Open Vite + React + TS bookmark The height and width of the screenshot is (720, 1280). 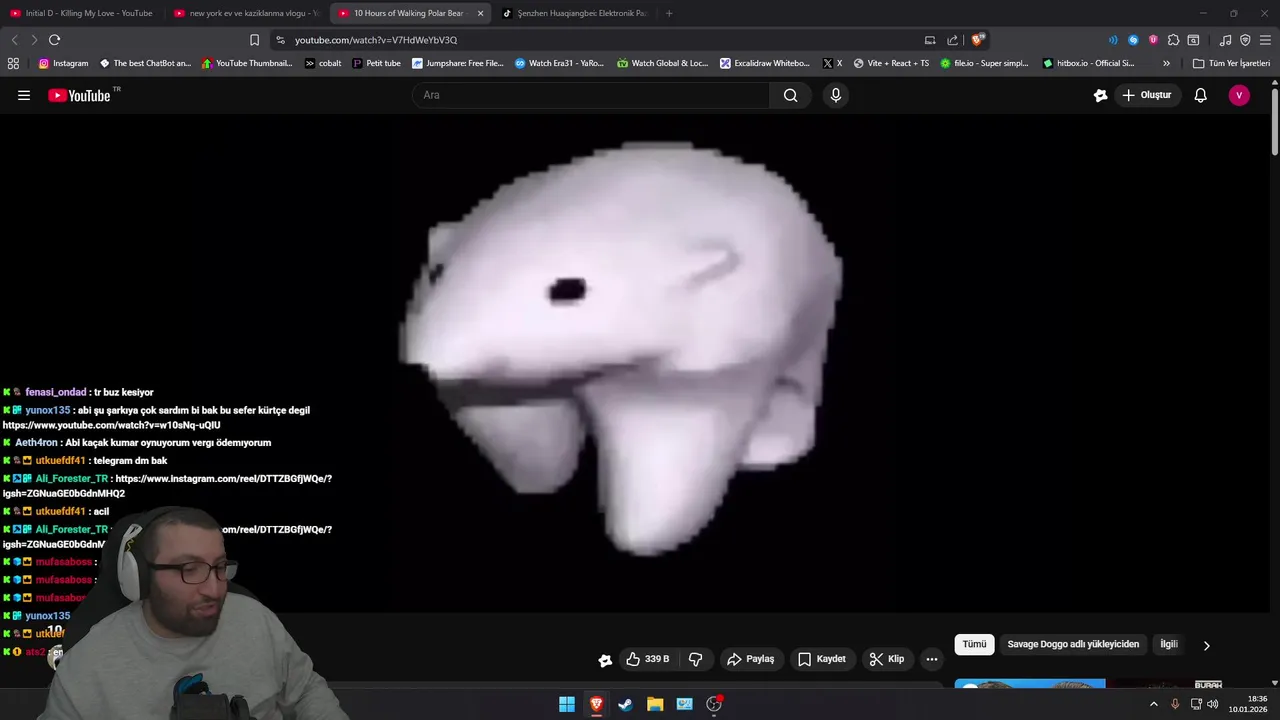[891, 63]
